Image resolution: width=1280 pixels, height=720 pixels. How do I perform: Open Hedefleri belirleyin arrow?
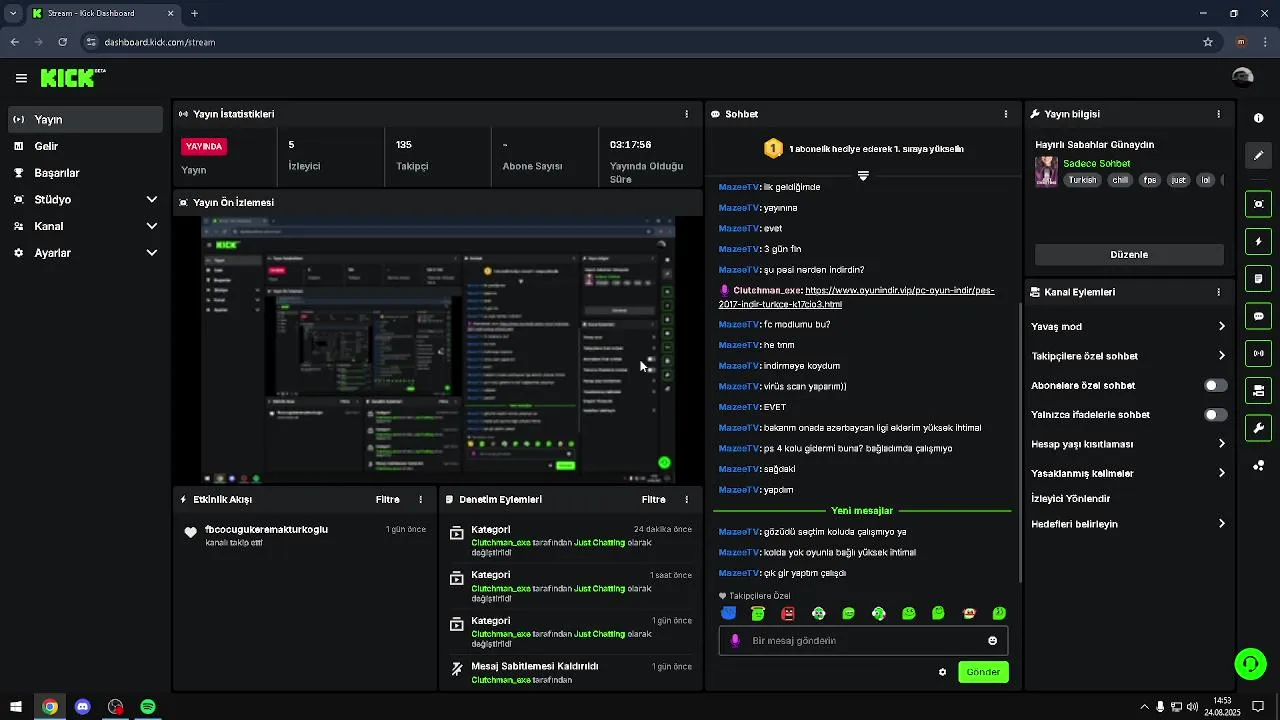pos(1221,524)
